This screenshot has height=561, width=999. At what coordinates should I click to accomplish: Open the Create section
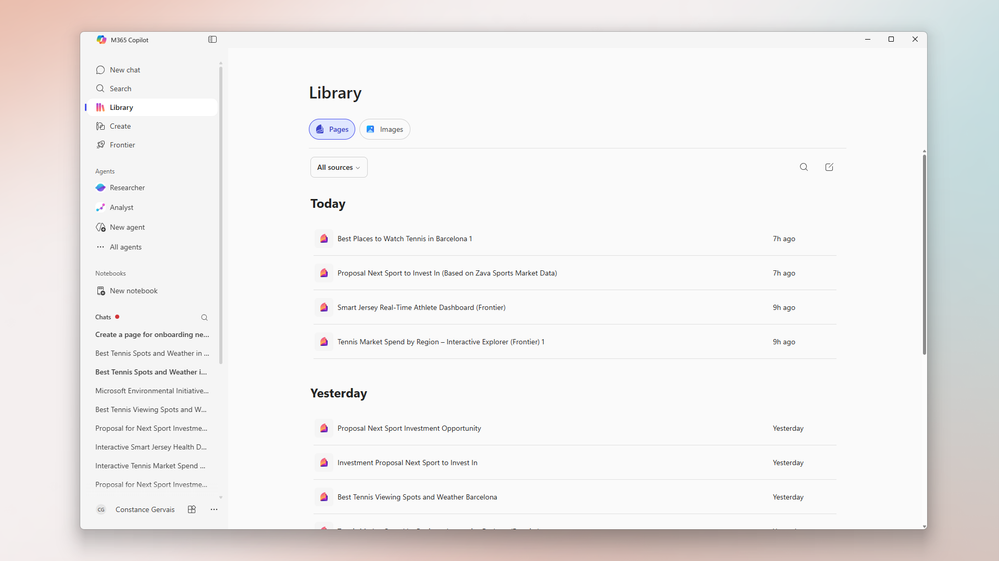tap(152, 126)
